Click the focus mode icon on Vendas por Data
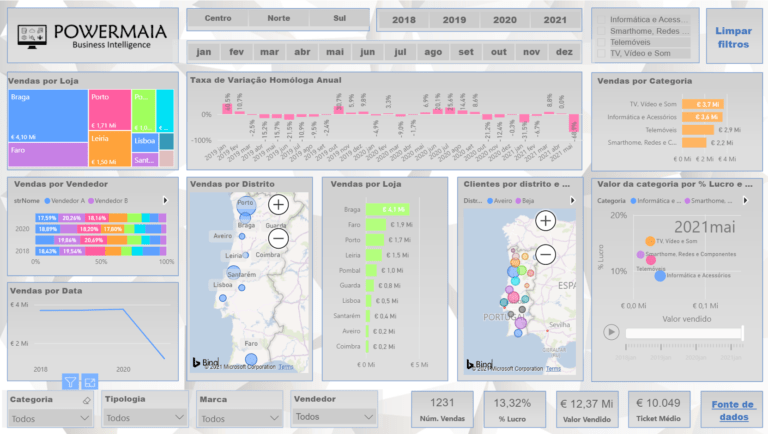768x434 pixels. point(90,380)
